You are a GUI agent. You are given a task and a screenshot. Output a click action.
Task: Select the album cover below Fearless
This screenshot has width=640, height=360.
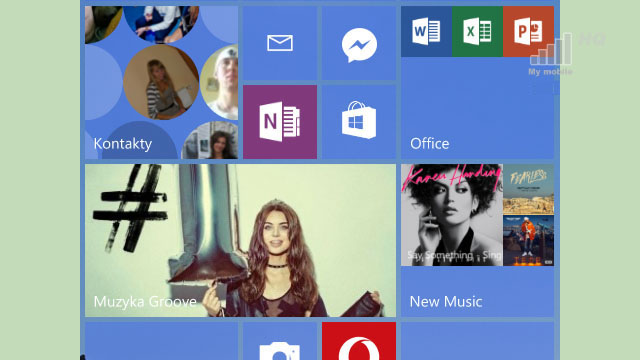click(x=529, y=241)
